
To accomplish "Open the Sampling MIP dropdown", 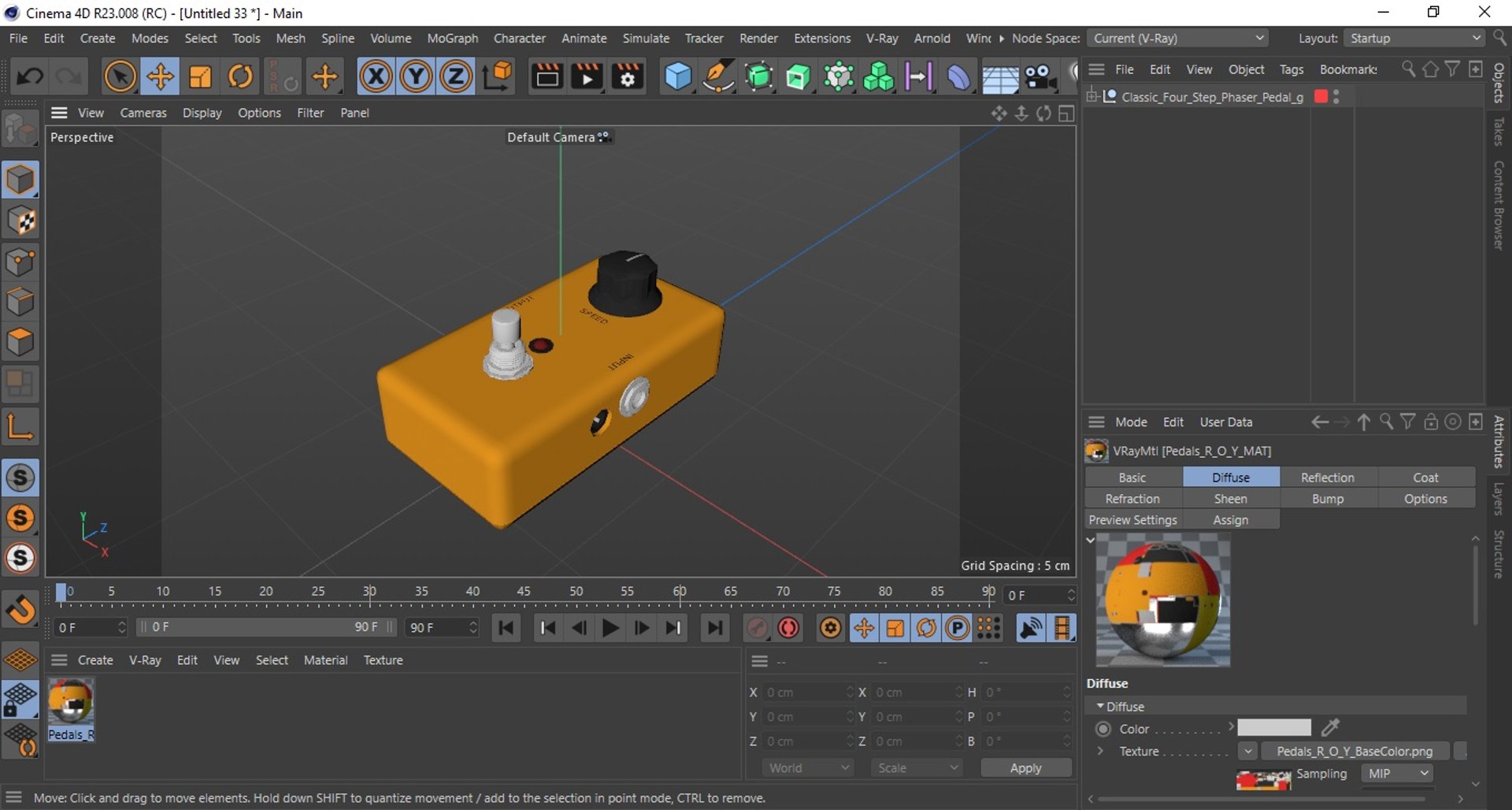I will (1398, 774).
